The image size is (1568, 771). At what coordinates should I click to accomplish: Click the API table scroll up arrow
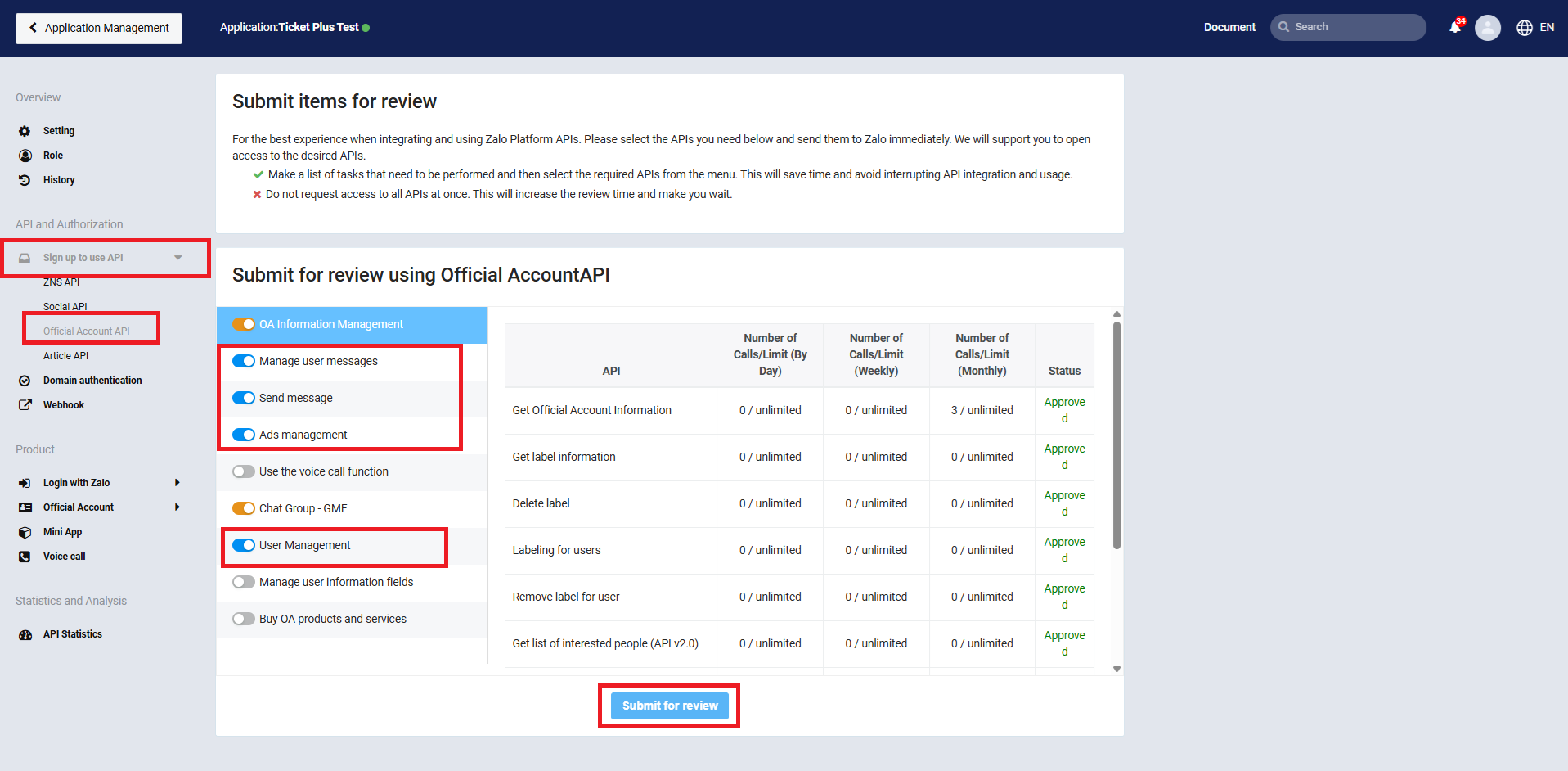(1116, 314)
